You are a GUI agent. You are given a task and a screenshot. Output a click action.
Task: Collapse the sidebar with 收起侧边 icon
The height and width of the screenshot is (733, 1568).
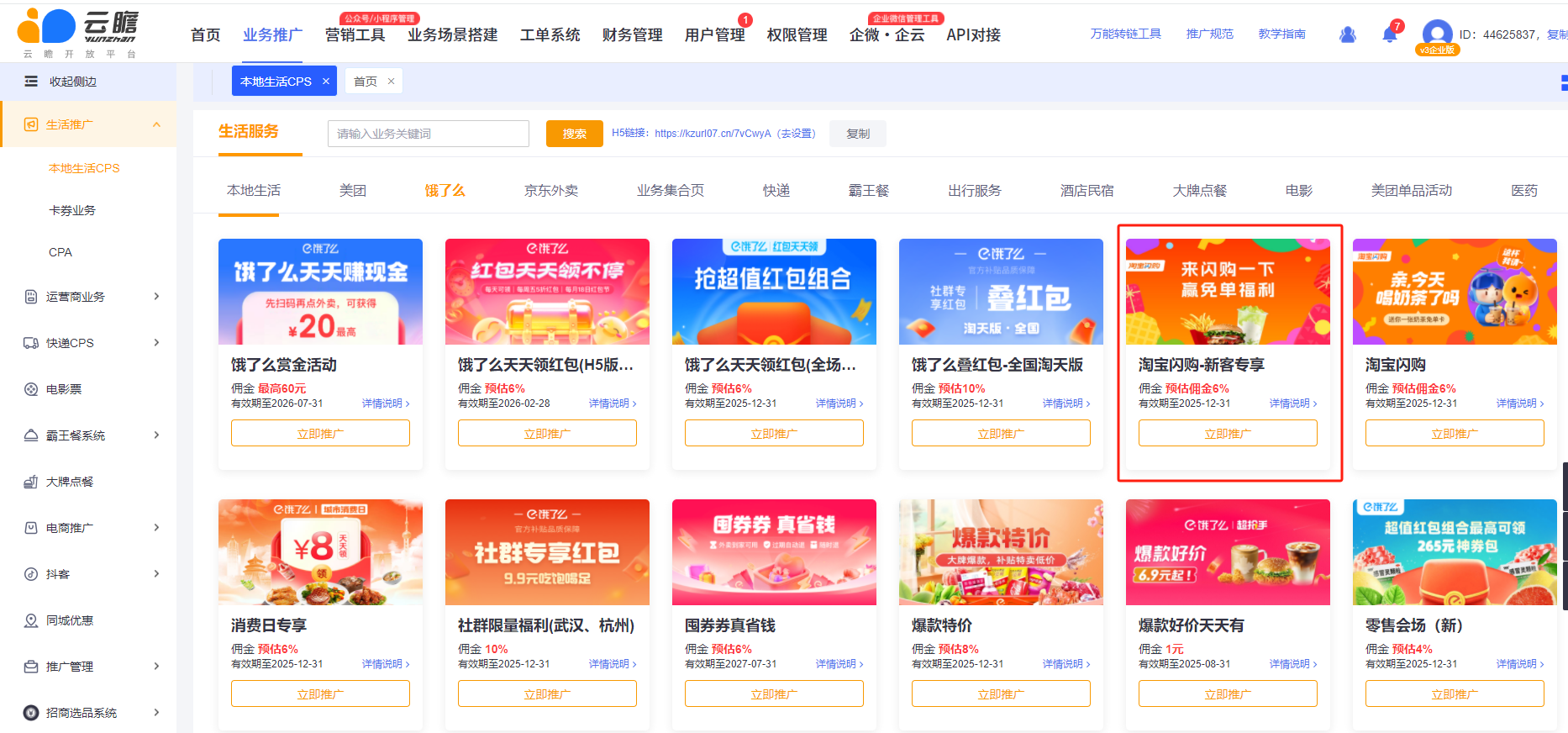point(31,82)
